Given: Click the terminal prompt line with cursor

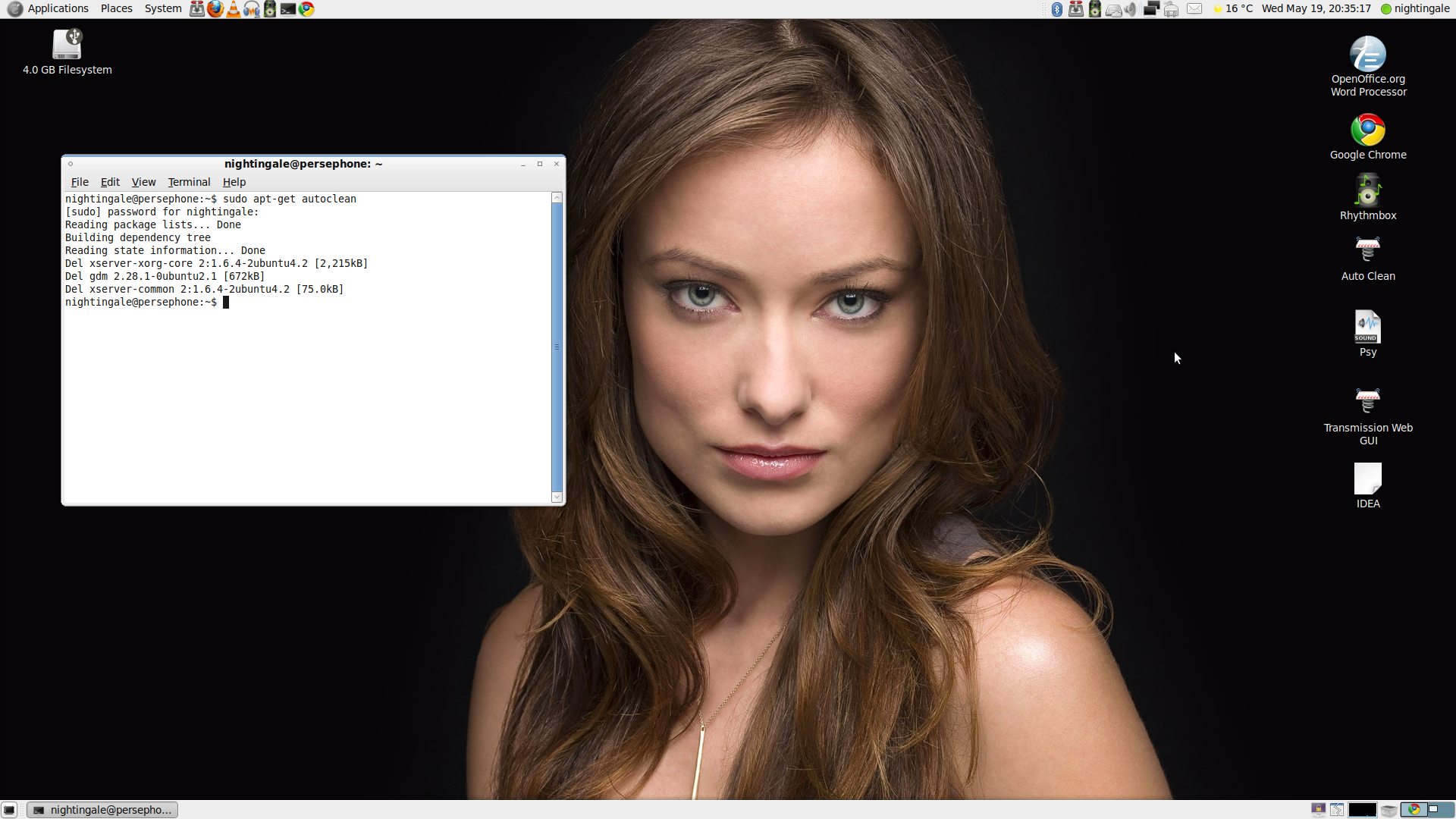Looking at the screenshot, I should tap(147, 302).
